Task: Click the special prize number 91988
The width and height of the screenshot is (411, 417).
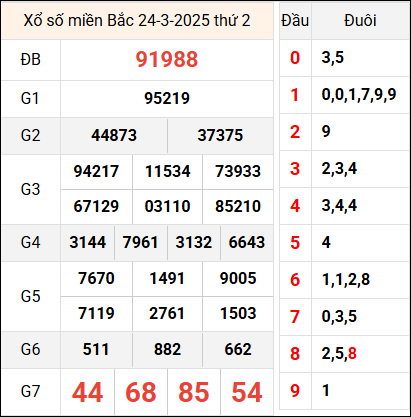Action: click(167, 60)
